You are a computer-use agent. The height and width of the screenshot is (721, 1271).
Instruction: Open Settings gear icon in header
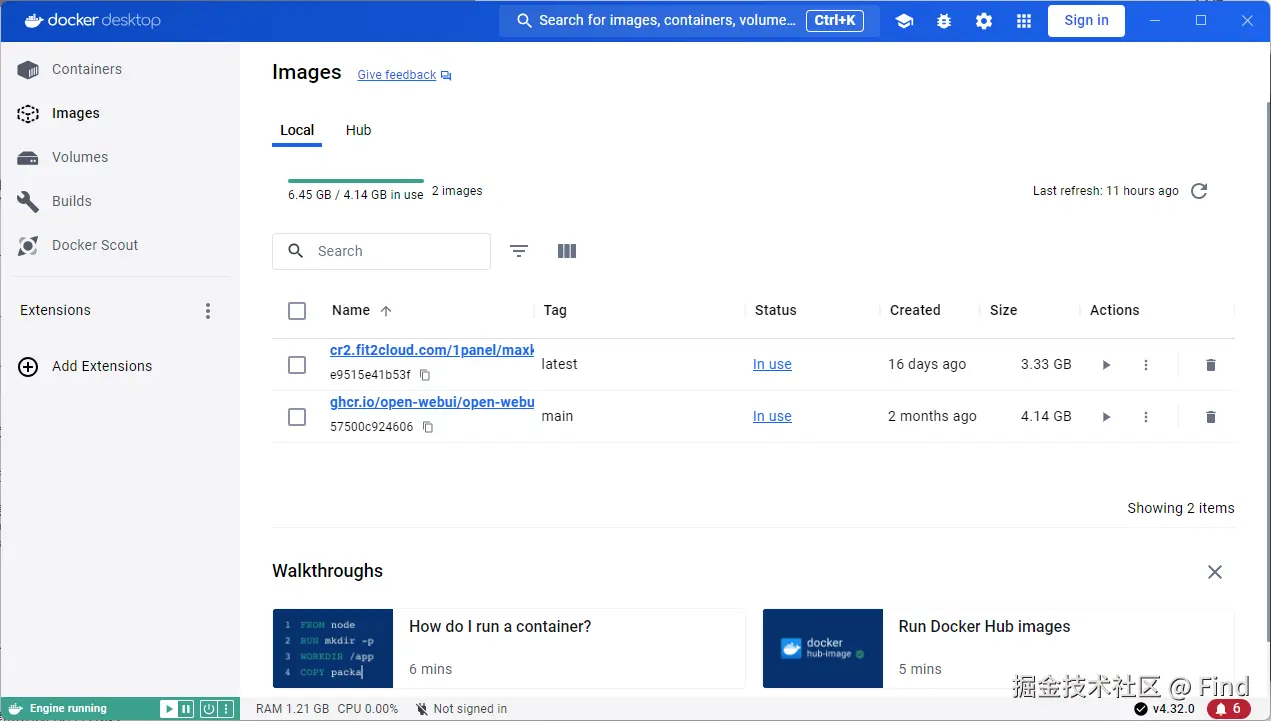click(984, 21)
